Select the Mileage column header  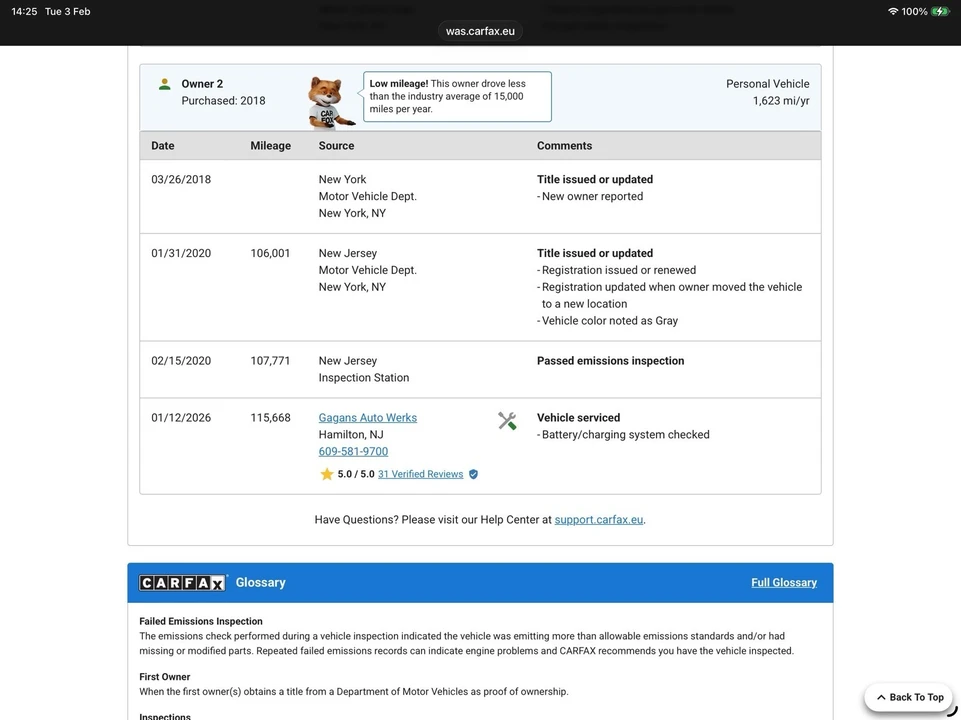point(270,145)
